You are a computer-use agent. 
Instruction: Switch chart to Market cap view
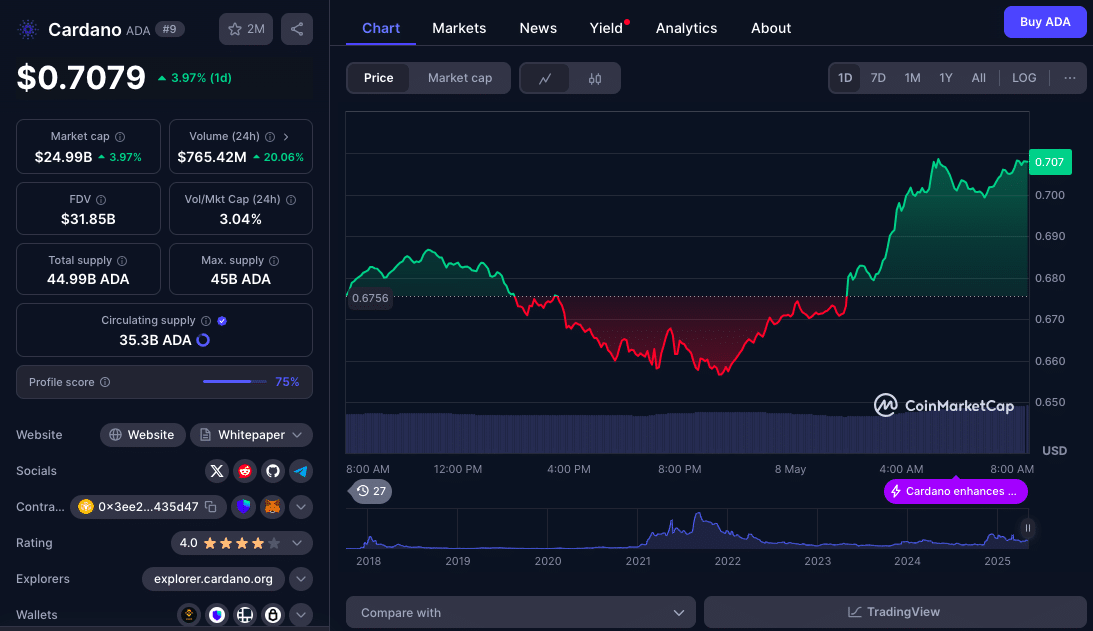tap(459, 78)
